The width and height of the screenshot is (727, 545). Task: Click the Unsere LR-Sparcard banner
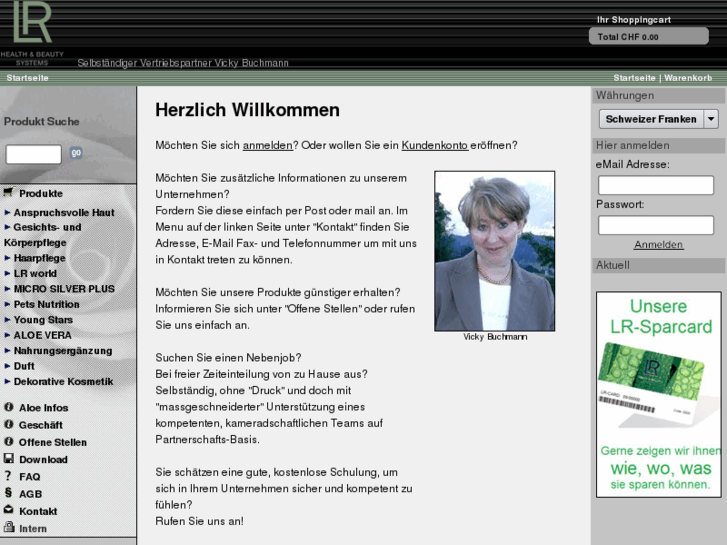pyautogui.click(x=658, y=394)
